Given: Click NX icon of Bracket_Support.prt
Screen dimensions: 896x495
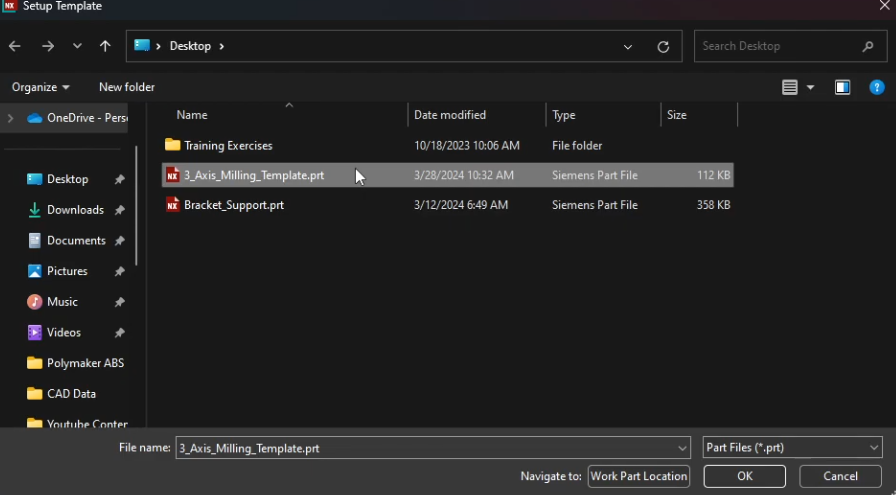Looking at the screenshot, I should point(173,205).
